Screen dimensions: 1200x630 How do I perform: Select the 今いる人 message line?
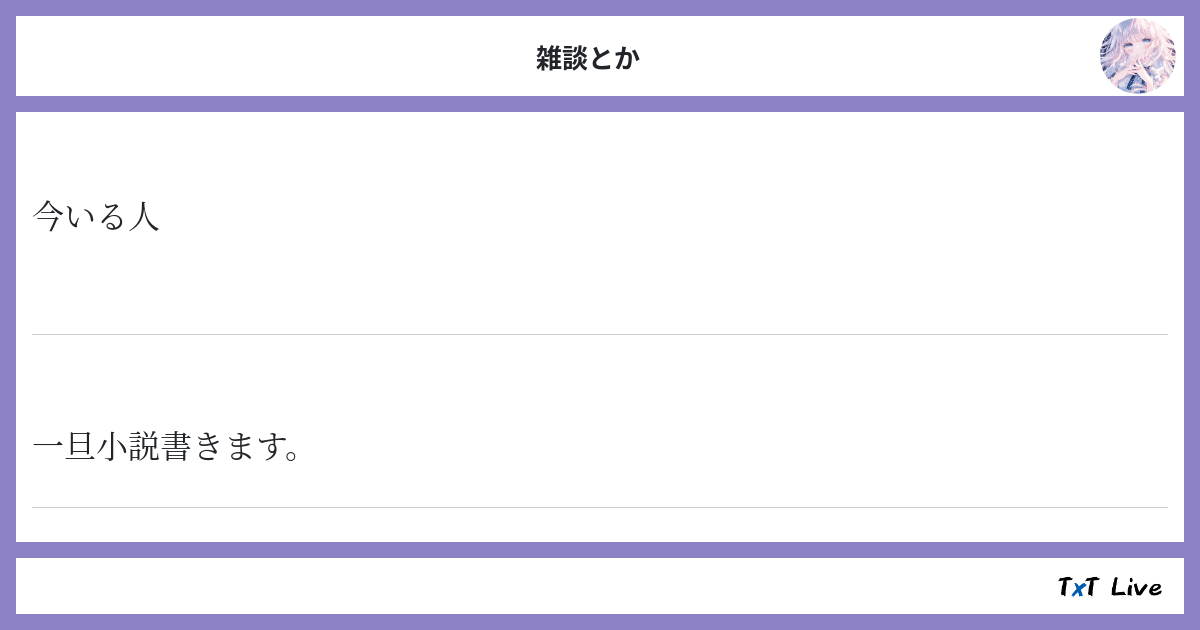96,217
